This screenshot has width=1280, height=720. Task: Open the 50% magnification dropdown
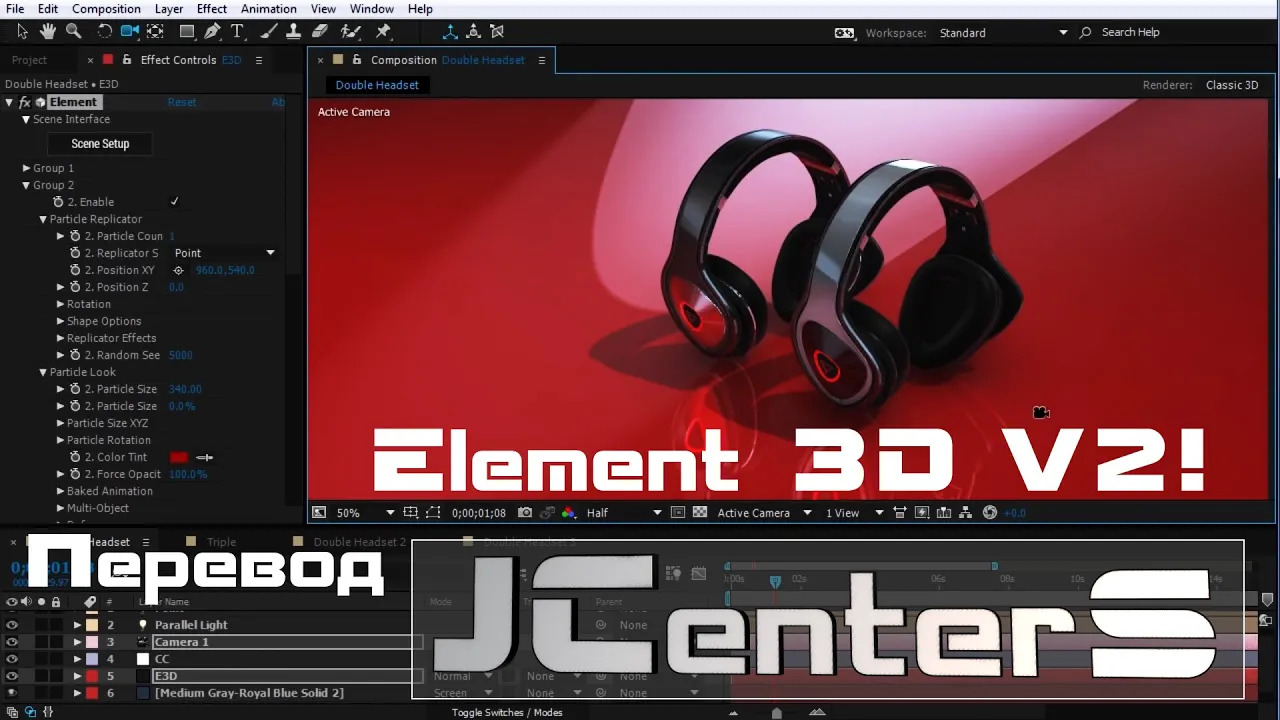pos(365,513)
